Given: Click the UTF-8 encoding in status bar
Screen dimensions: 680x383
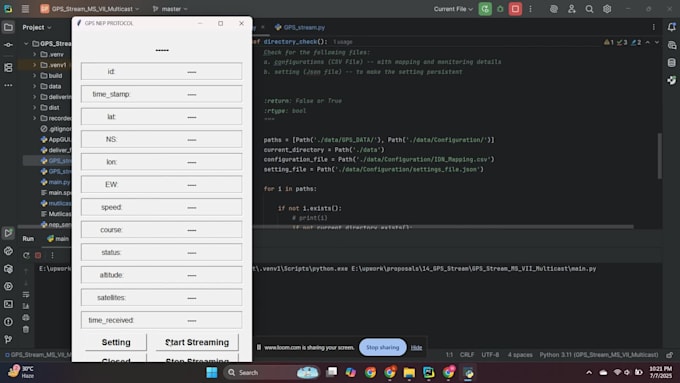Looking at the screenshot, I should (x=490, y=355).
